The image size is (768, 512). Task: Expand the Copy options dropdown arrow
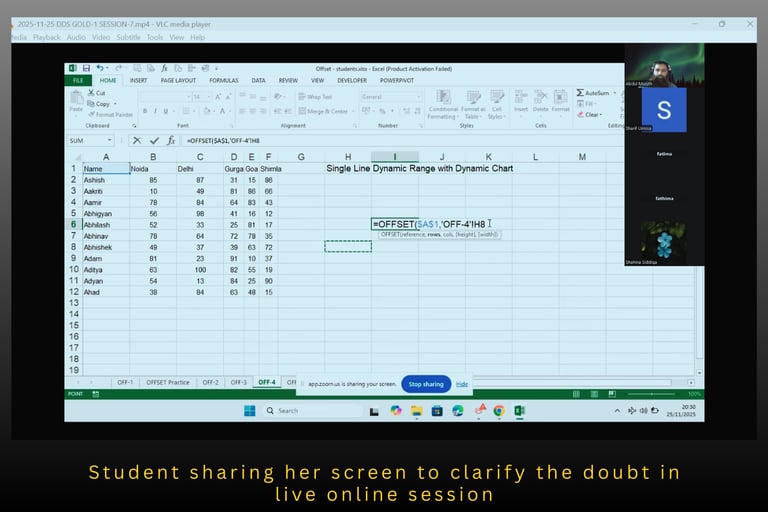(115, 104)
